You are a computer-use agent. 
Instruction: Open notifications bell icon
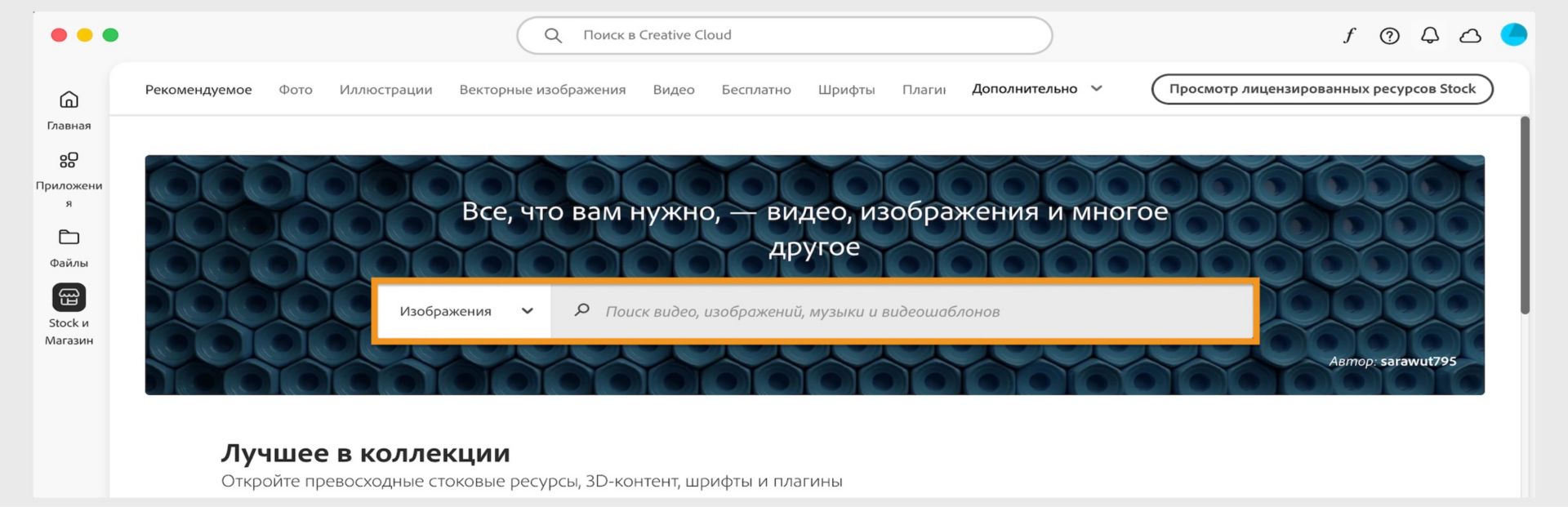tap(1430, 35)
